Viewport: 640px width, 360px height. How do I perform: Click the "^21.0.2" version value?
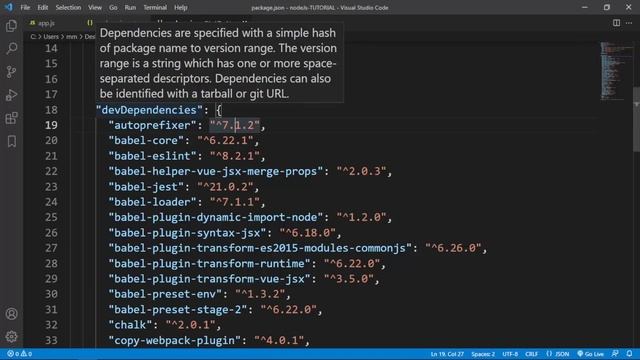coord(225,187)
